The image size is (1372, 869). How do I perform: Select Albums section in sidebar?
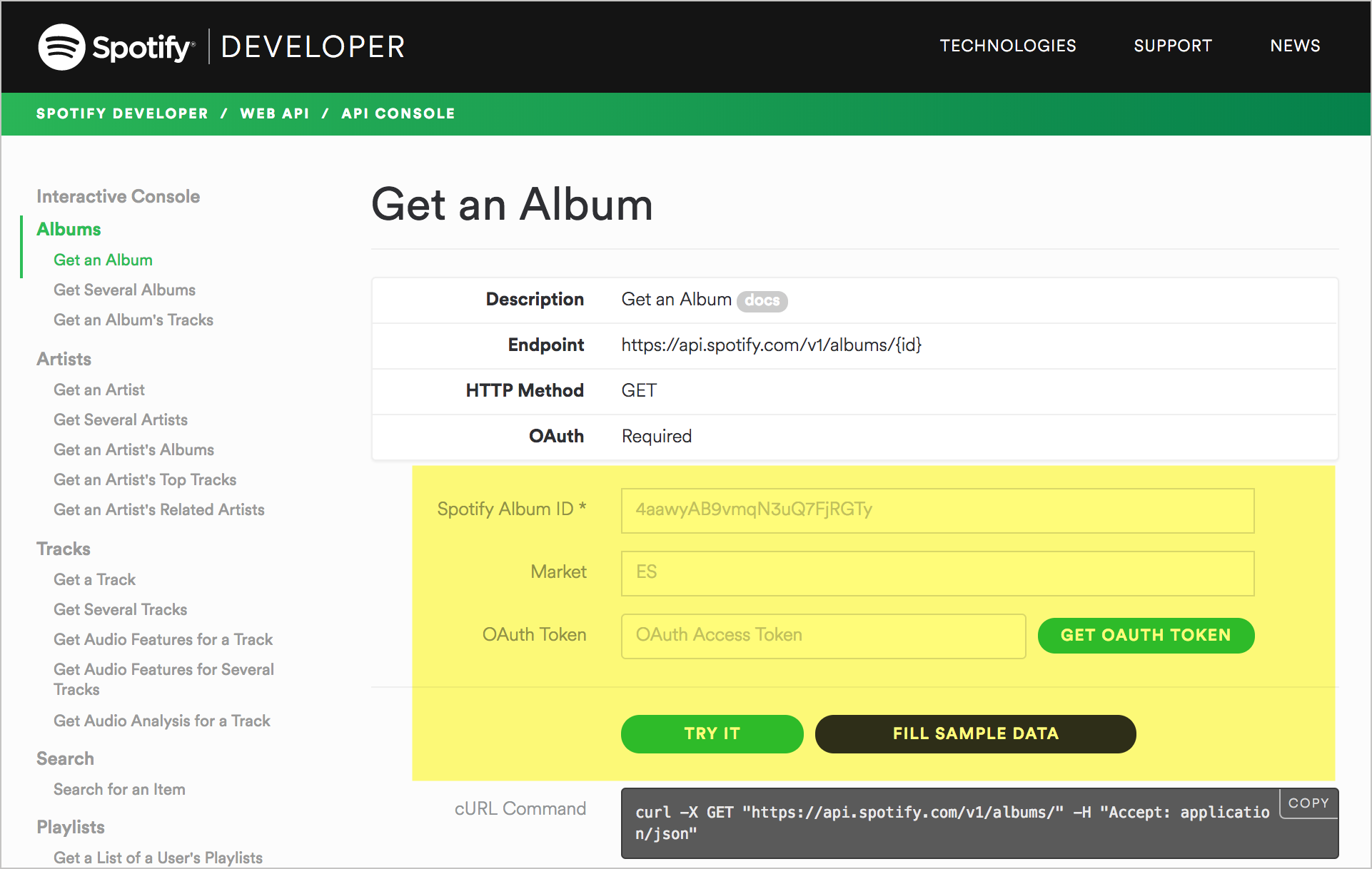[69, 229]
